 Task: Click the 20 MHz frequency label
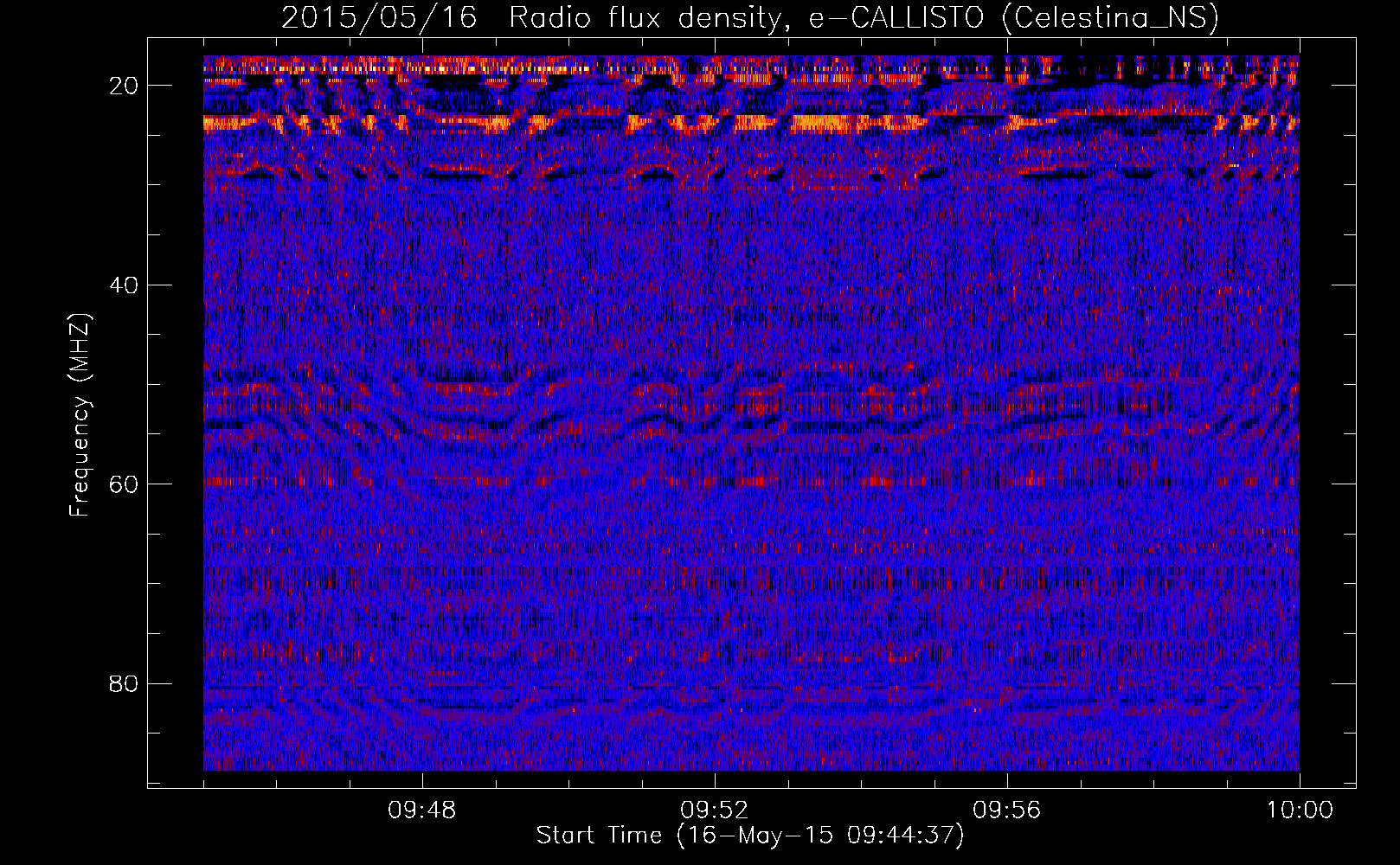click(125, 86)
